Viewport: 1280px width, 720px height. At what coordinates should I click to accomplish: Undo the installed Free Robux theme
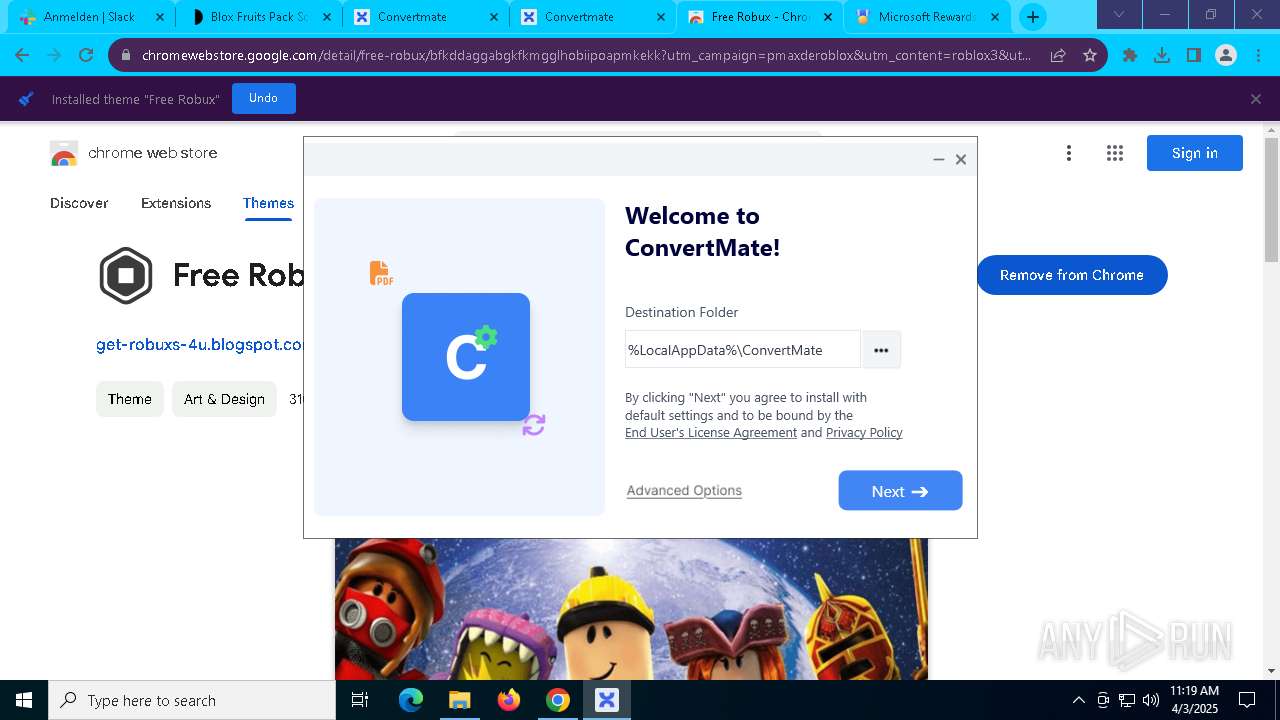coord(263,98)
